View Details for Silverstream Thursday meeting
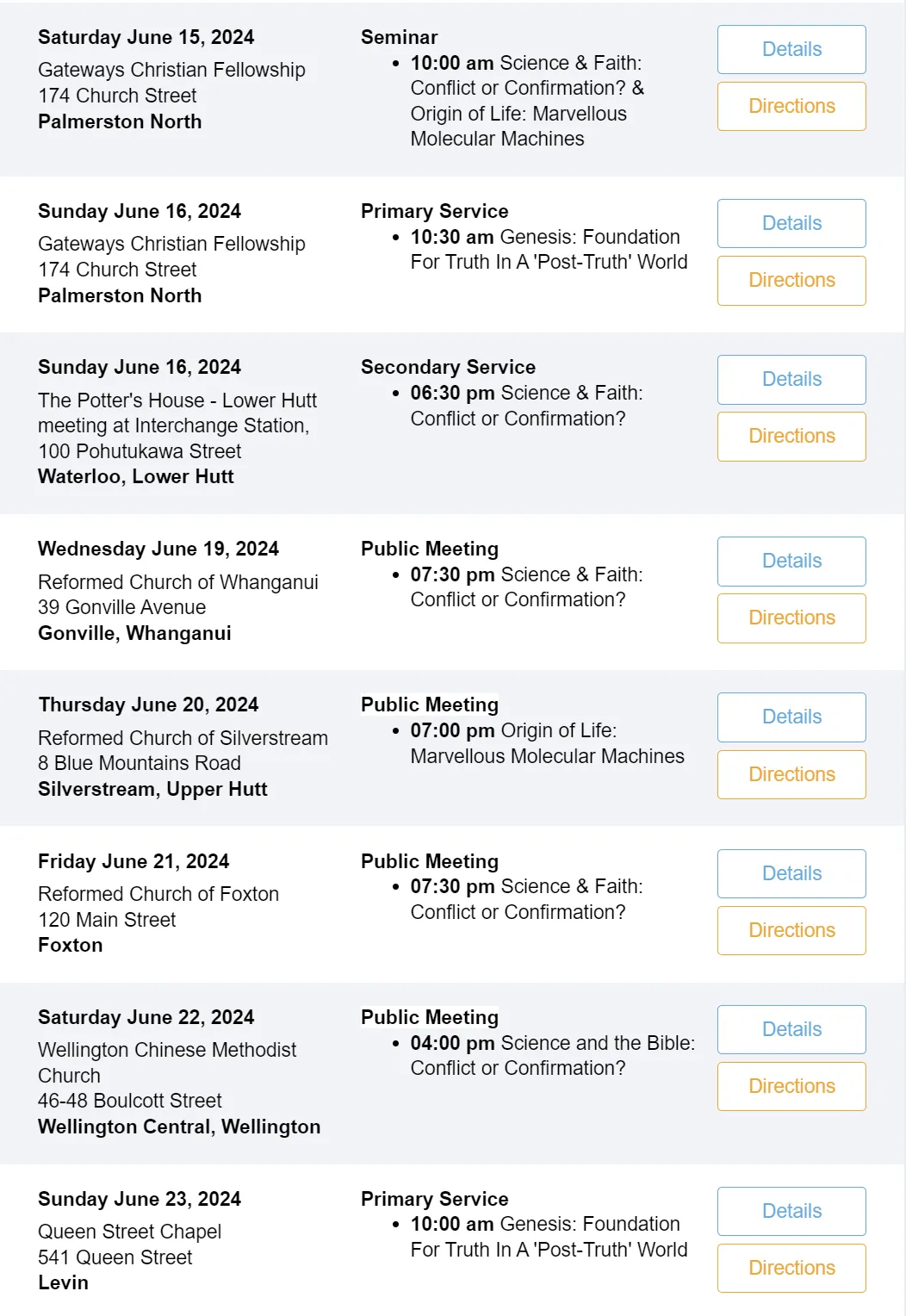The height and width of the screenshot is (1316, 906). coord(791,717)
